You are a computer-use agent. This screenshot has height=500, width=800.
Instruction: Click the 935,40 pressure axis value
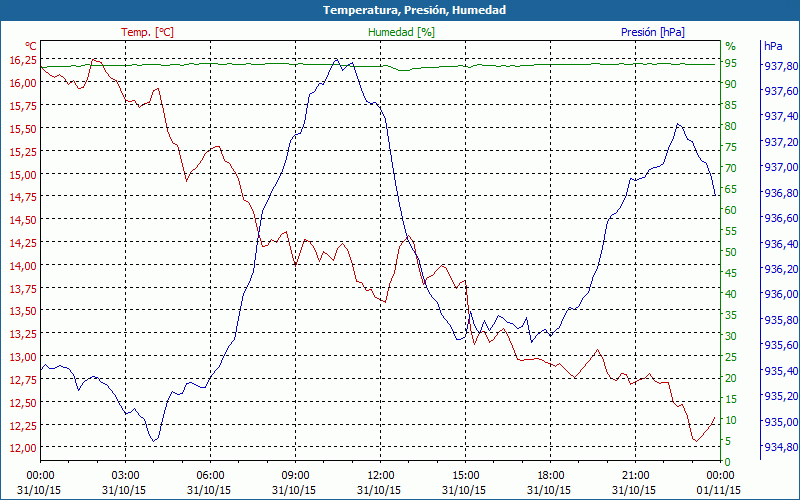(x=781, y=370)
